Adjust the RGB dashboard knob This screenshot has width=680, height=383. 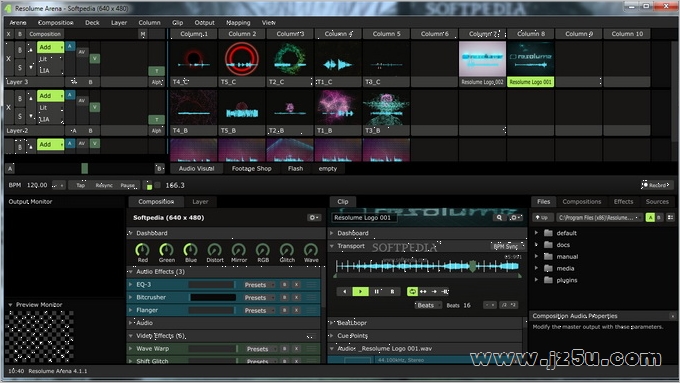click(263, 250)
